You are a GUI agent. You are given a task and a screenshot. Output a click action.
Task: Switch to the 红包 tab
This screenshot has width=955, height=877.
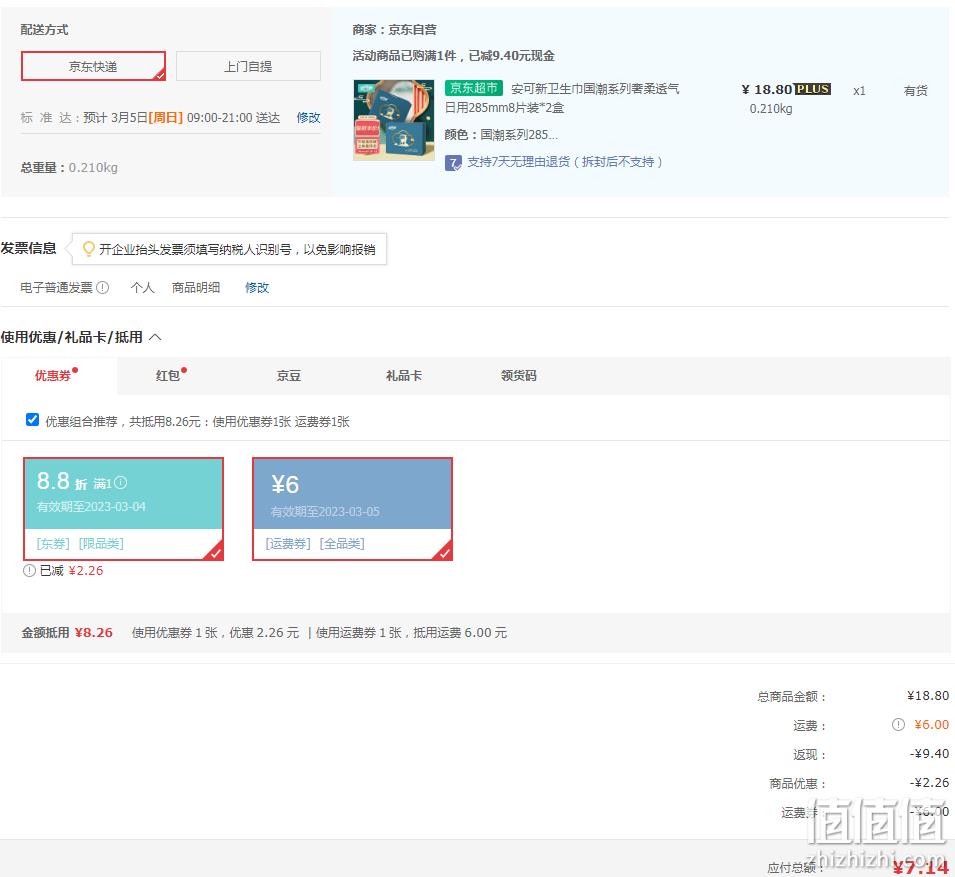tap(168, 375)
